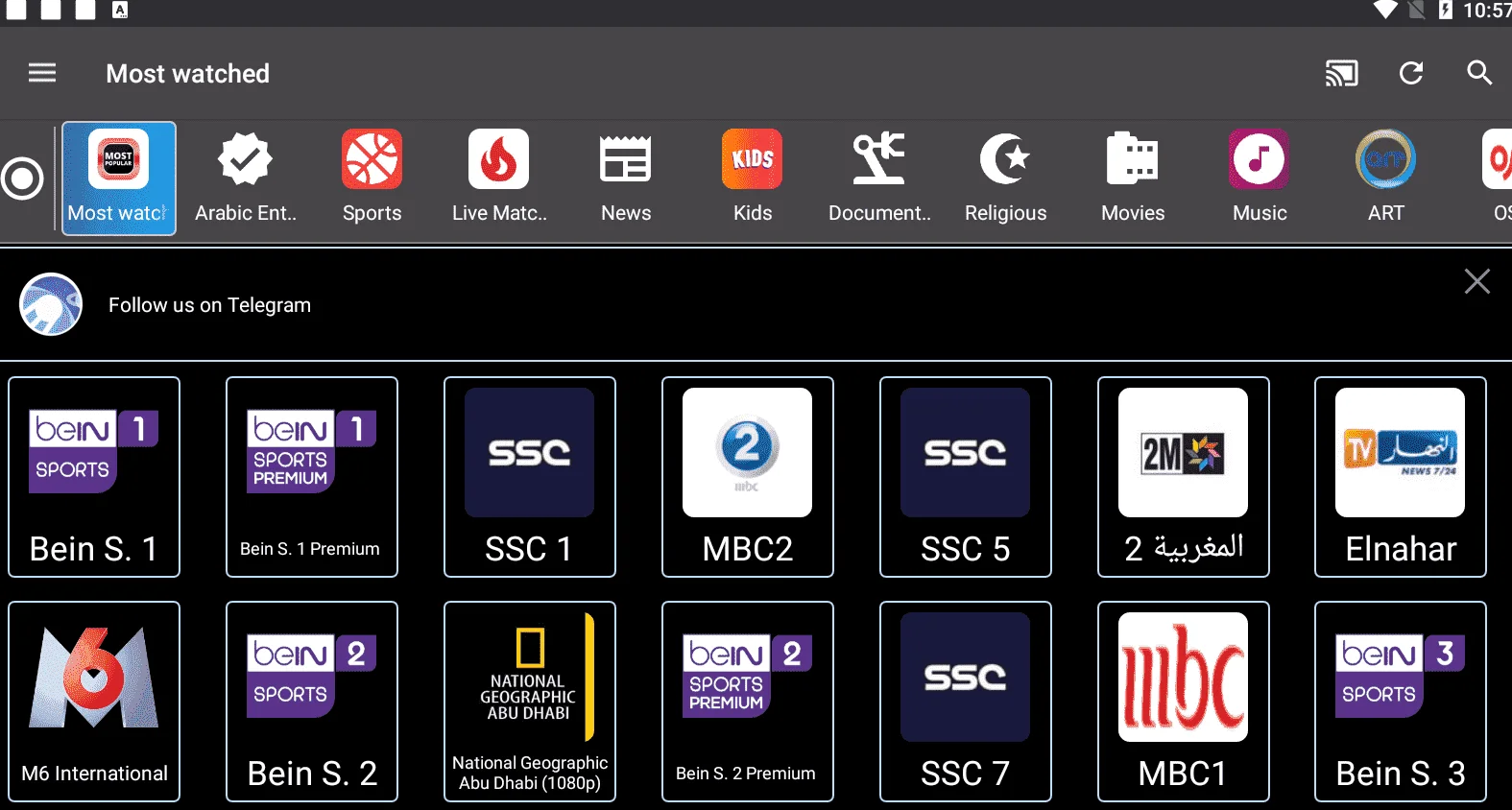1512x810 pixels.
Task: Play Bein S. 1 Premium channel
Action: click(x=312, y=477)
